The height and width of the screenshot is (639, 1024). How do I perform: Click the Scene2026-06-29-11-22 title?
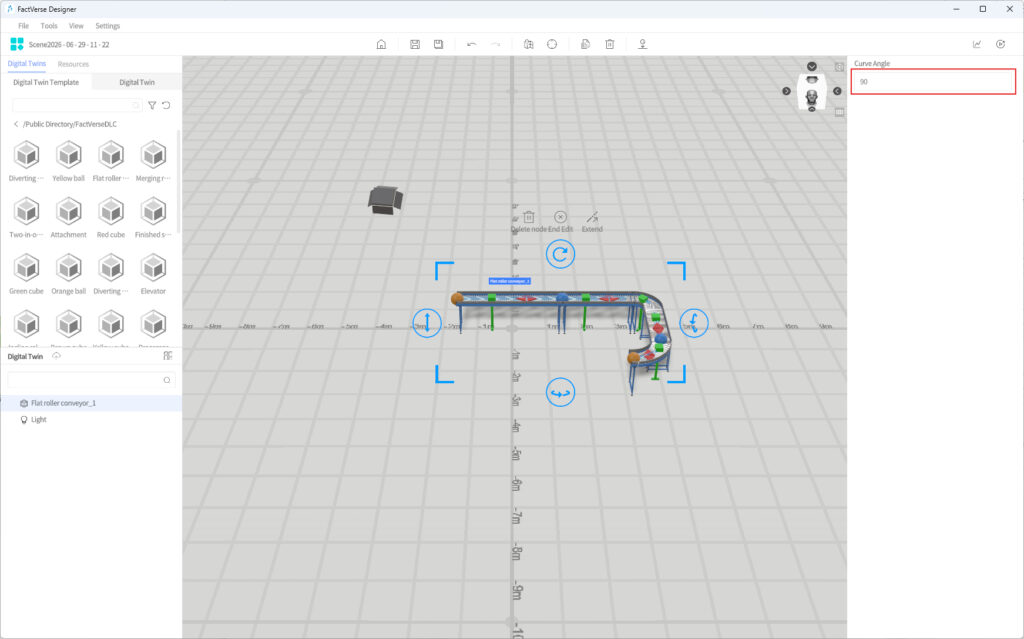pos(69,44)
